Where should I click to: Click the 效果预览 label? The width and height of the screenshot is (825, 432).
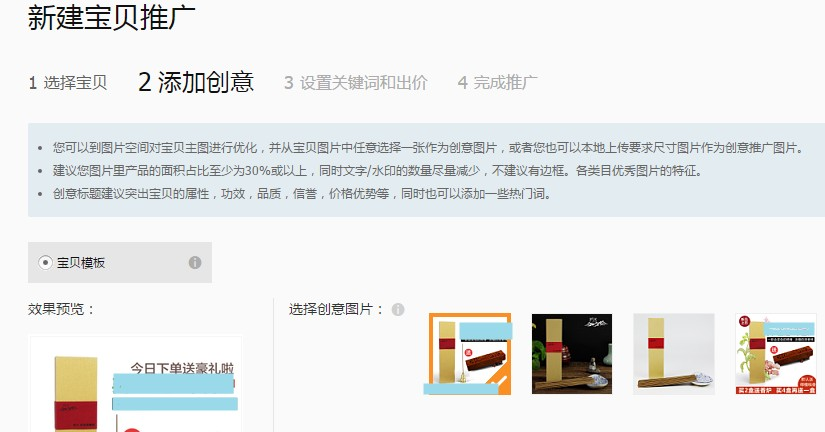click(x=61, y=309)
